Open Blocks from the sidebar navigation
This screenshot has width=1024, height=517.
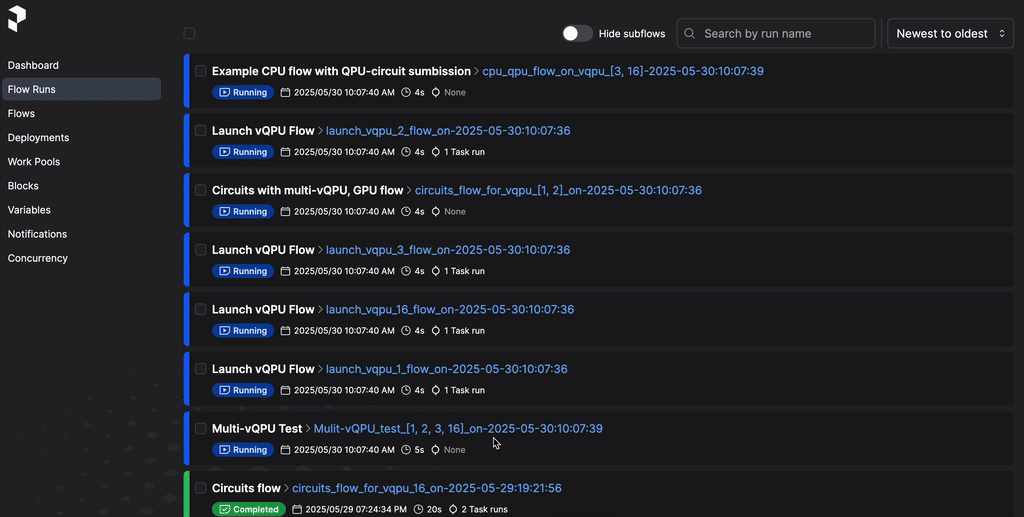click(23, 186)
